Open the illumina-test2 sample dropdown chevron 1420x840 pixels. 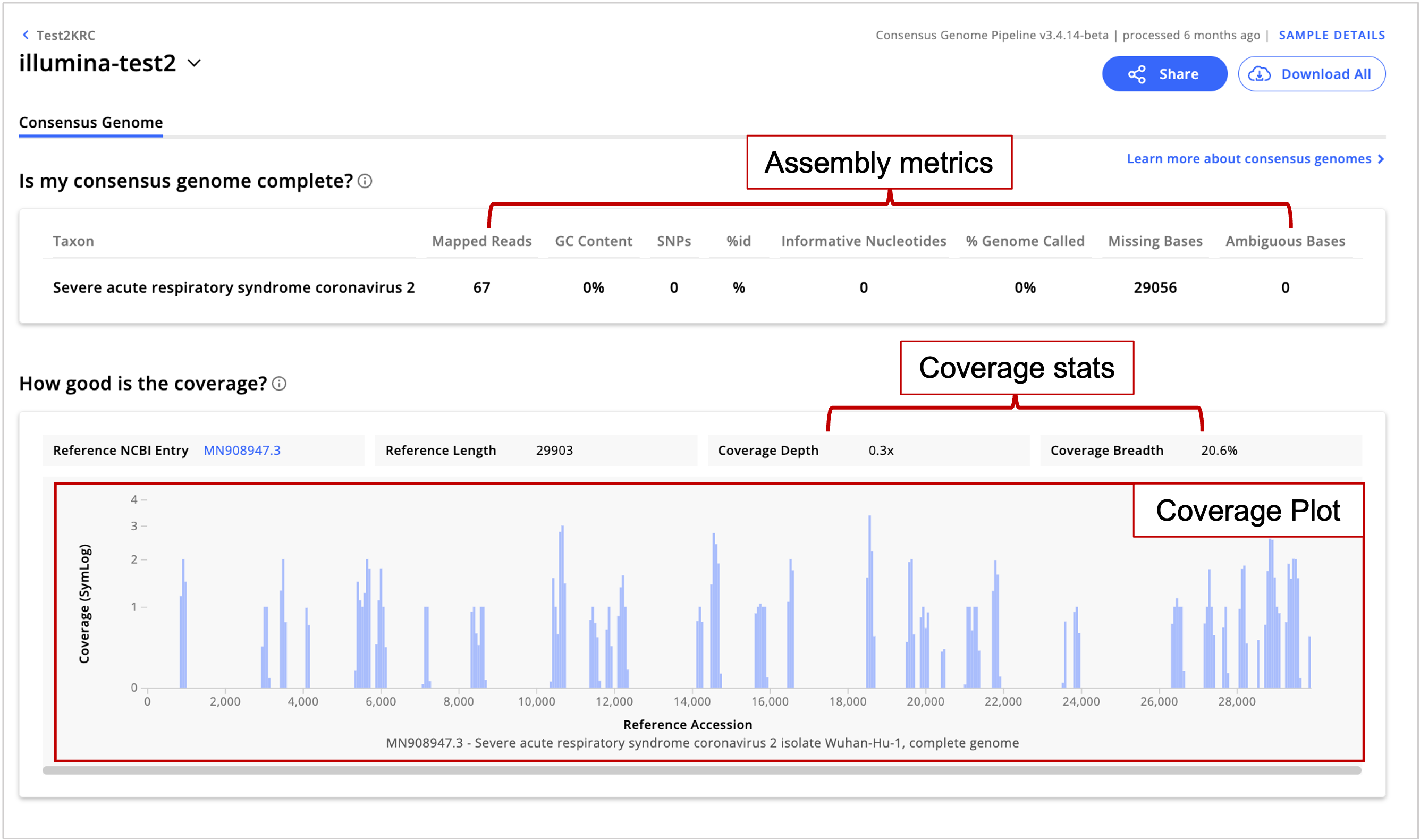[x=194, y=63]
